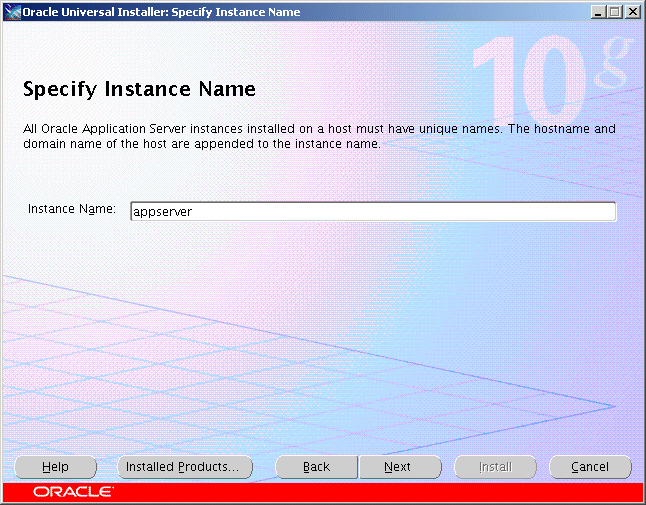Click the ORACLE logo in red footer
646x505 pixels.
pos(73,491)
